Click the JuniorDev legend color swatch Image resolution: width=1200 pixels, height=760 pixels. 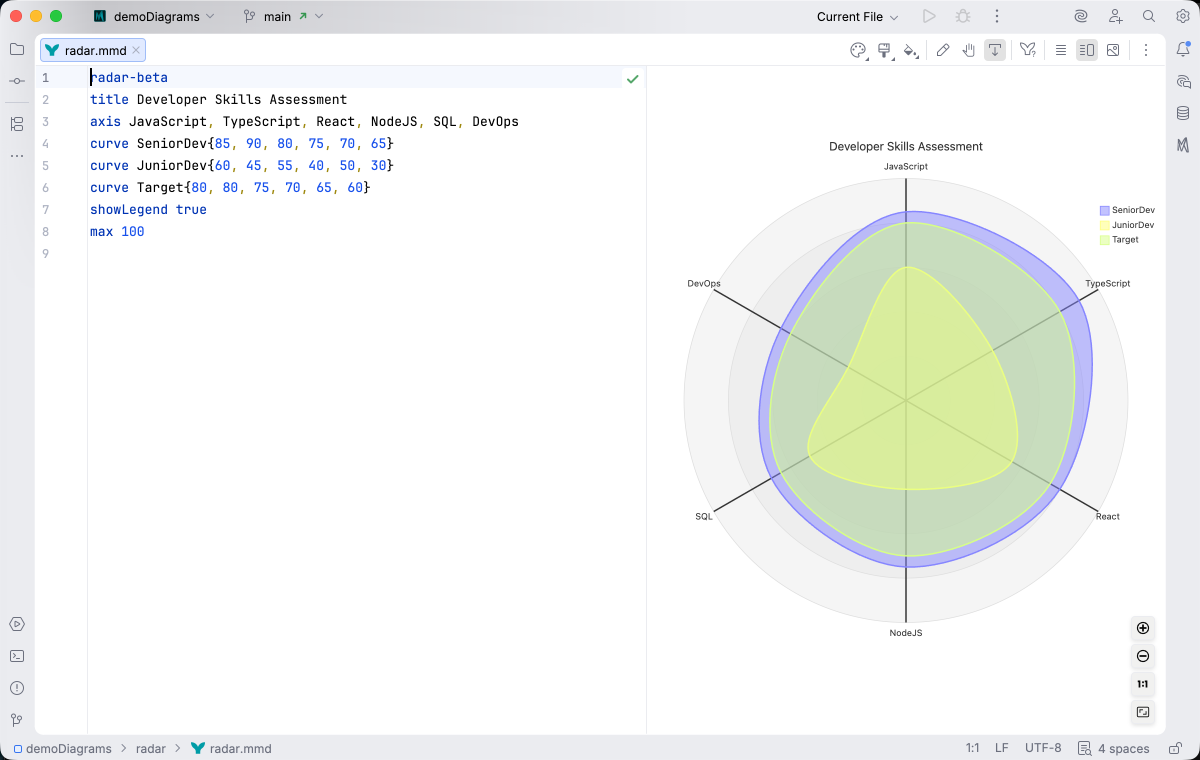point(1105,225)
